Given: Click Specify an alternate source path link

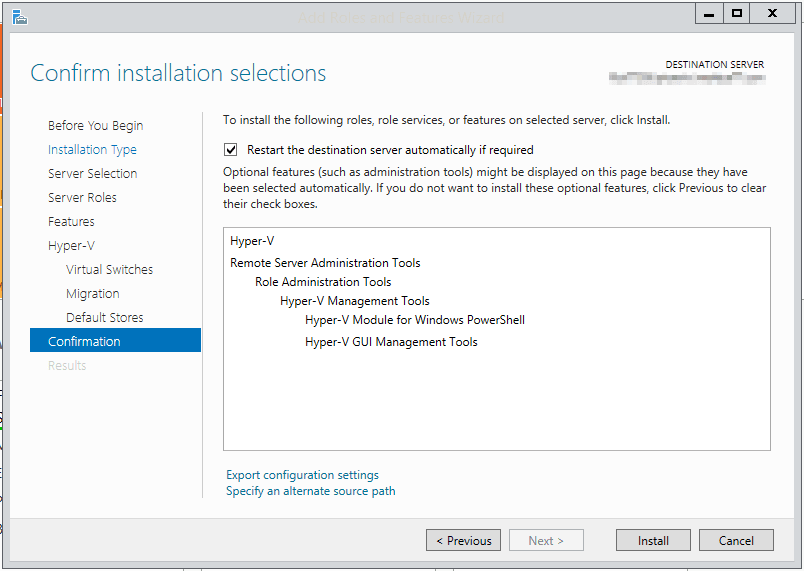Looking at the screenshot, I should point(311,491).
